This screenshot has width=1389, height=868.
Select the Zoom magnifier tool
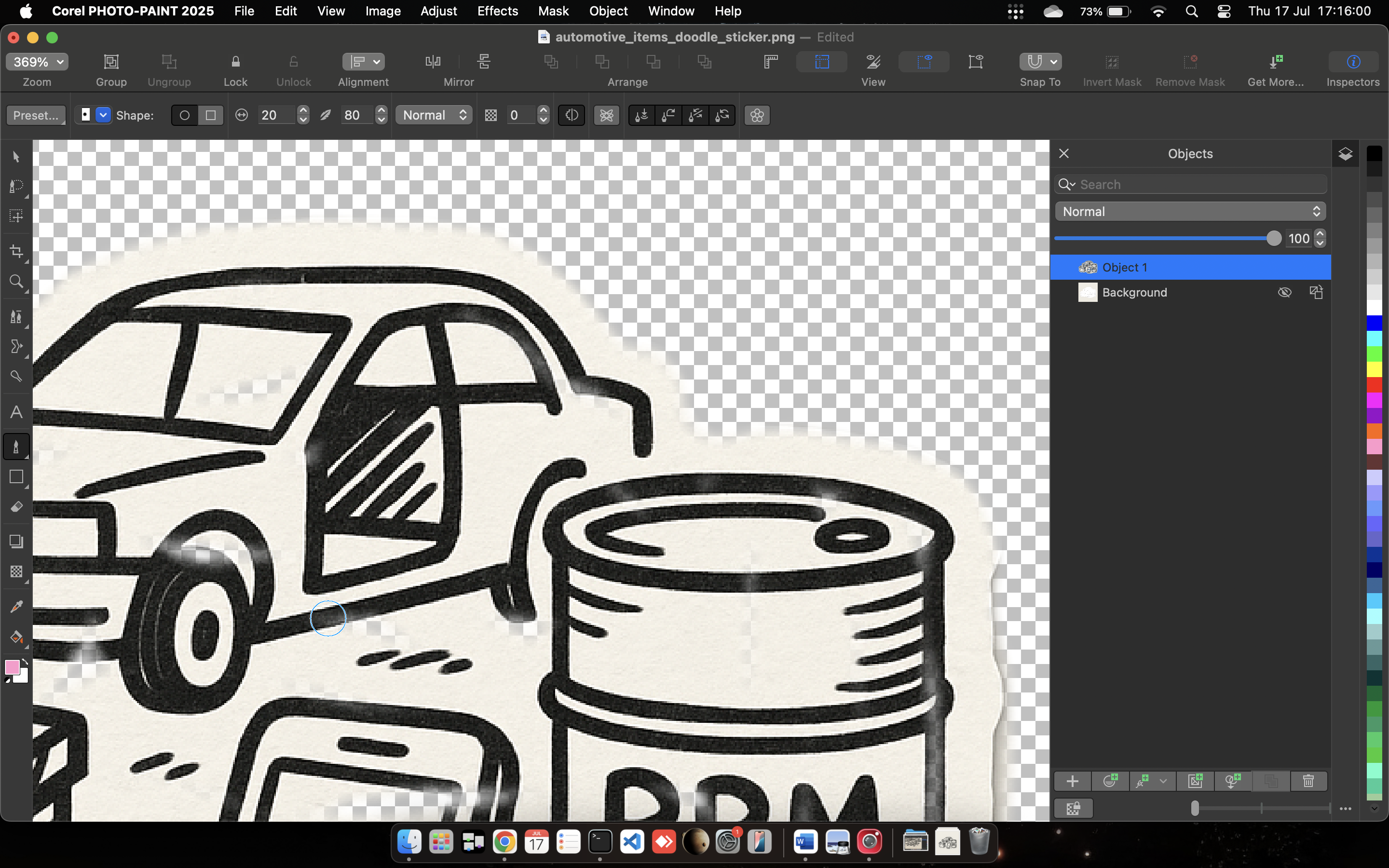pyautogui.click(x=16, y=281)
